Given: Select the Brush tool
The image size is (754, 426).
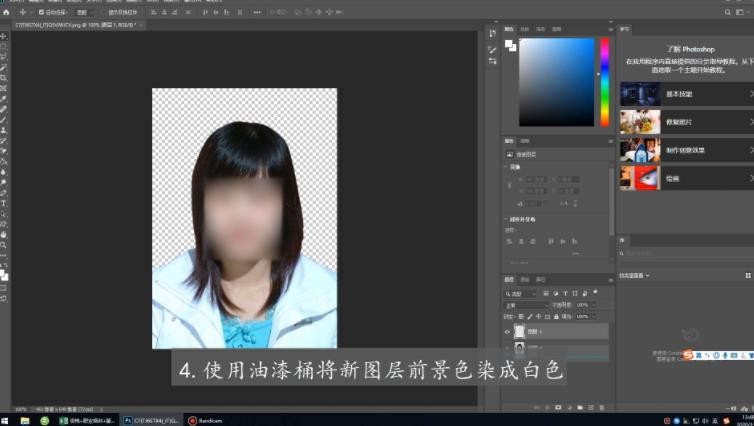Looking at the screenshot, I should (x=3, y=120).
